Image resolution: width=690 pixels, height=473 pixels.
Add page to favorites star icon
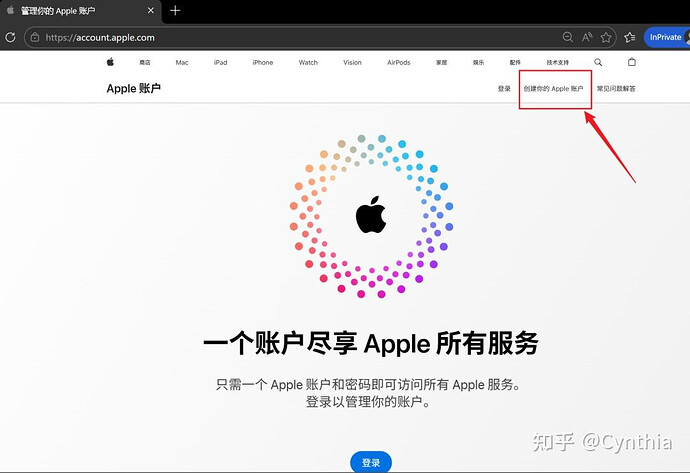click(606, 37)
